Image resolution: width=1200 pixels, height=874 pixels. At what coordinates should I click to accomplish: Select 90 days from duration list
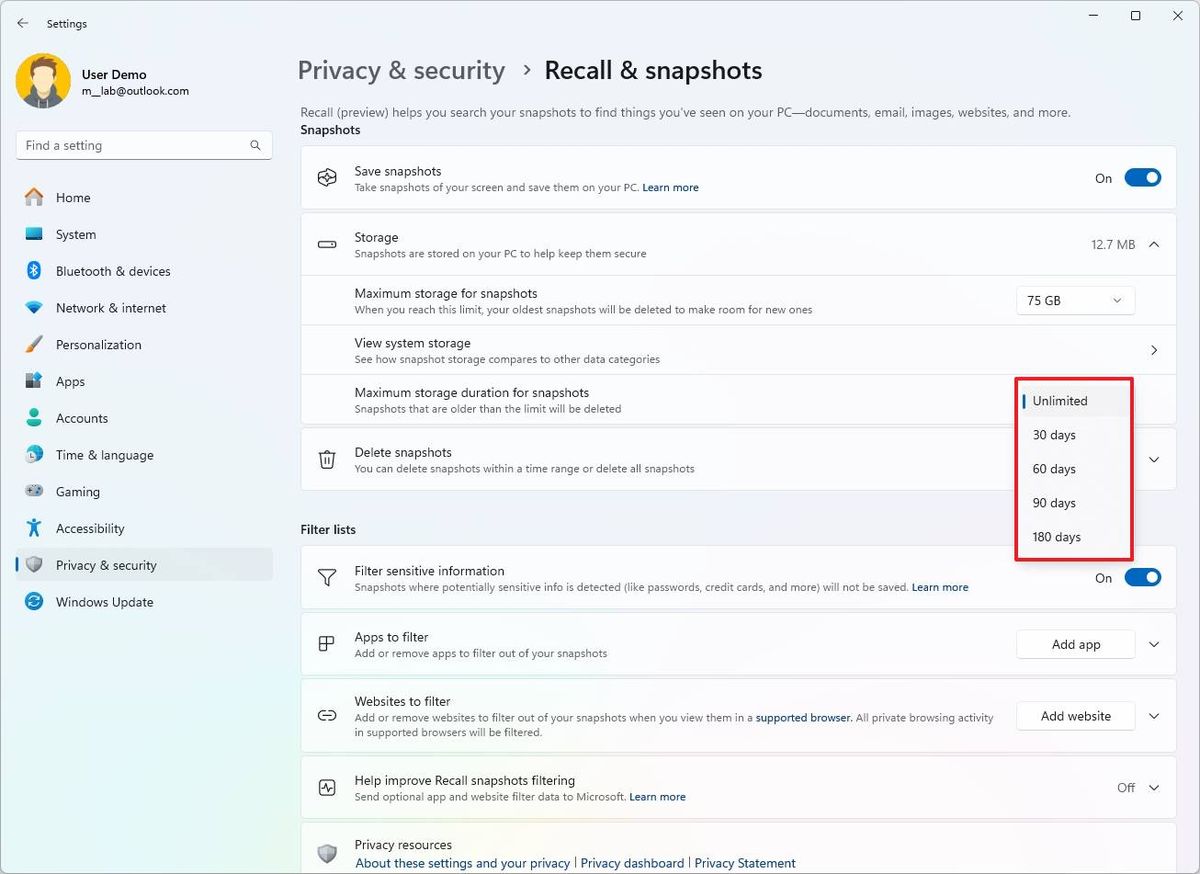pyautogui.click(x=1054, y=503)
